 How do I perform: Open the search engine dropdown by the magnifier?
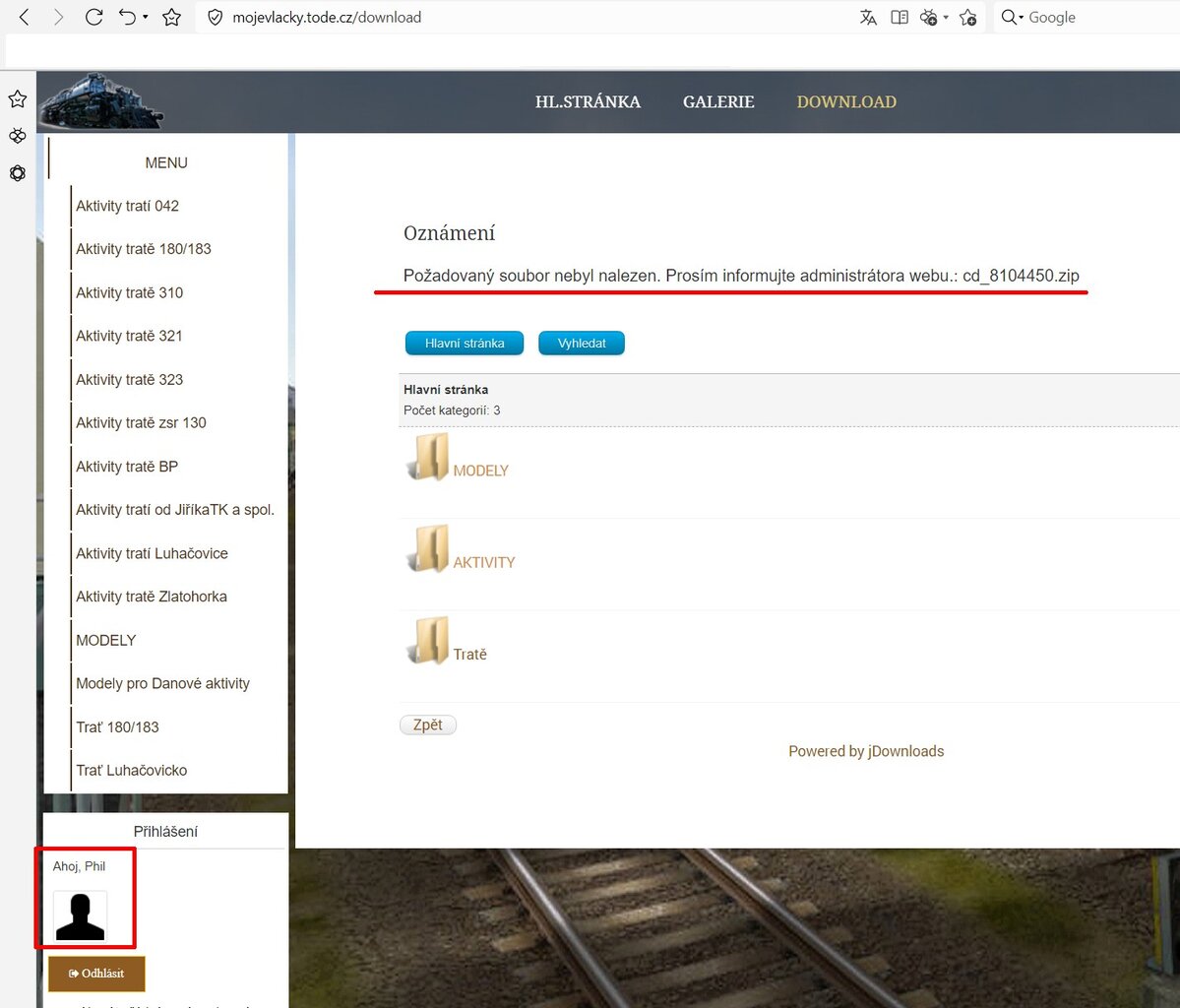[x=1012, y=17]
